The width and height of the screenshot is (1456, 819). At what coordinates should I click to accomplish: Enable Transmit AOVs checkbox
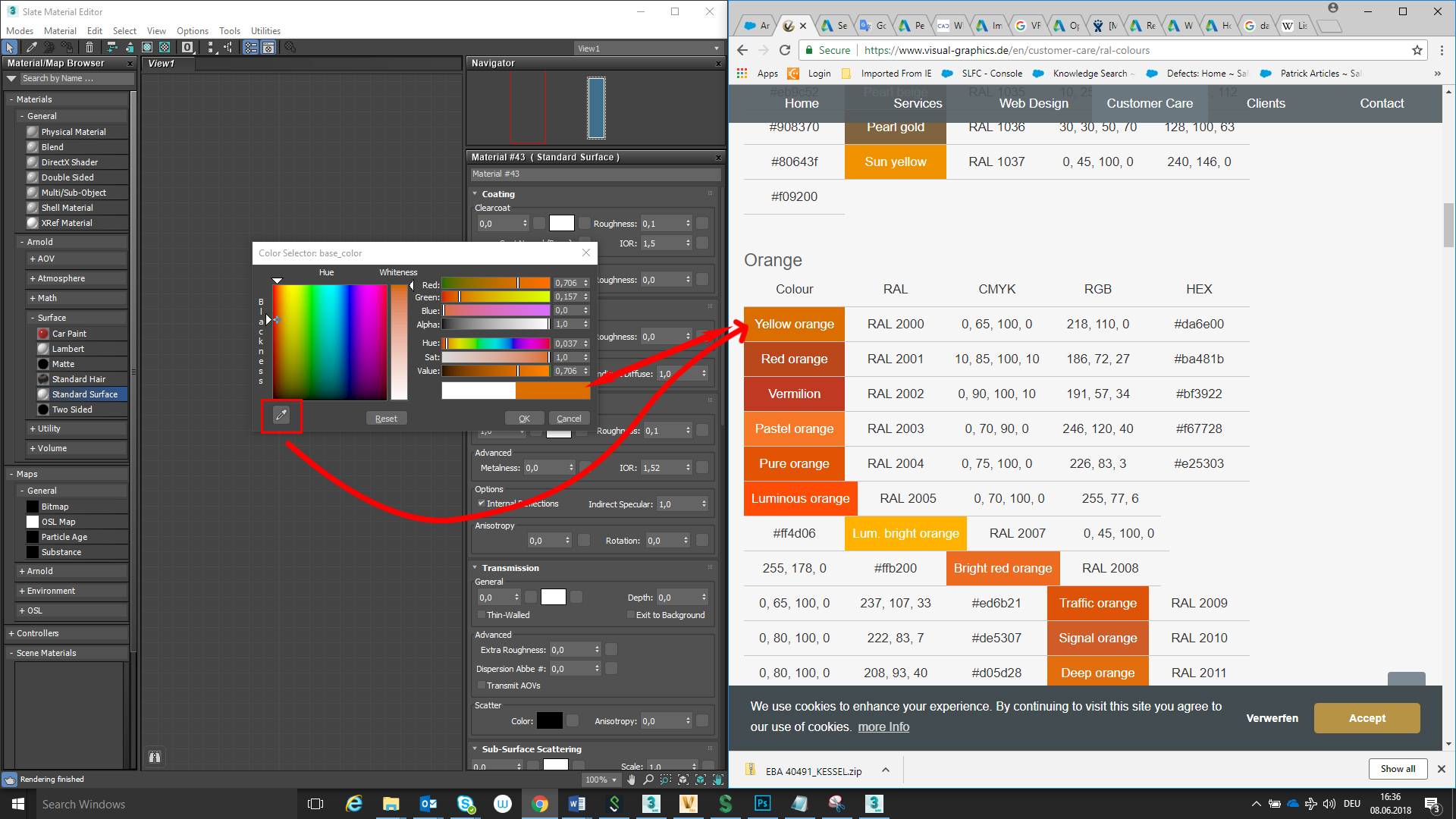coord(481,686)
